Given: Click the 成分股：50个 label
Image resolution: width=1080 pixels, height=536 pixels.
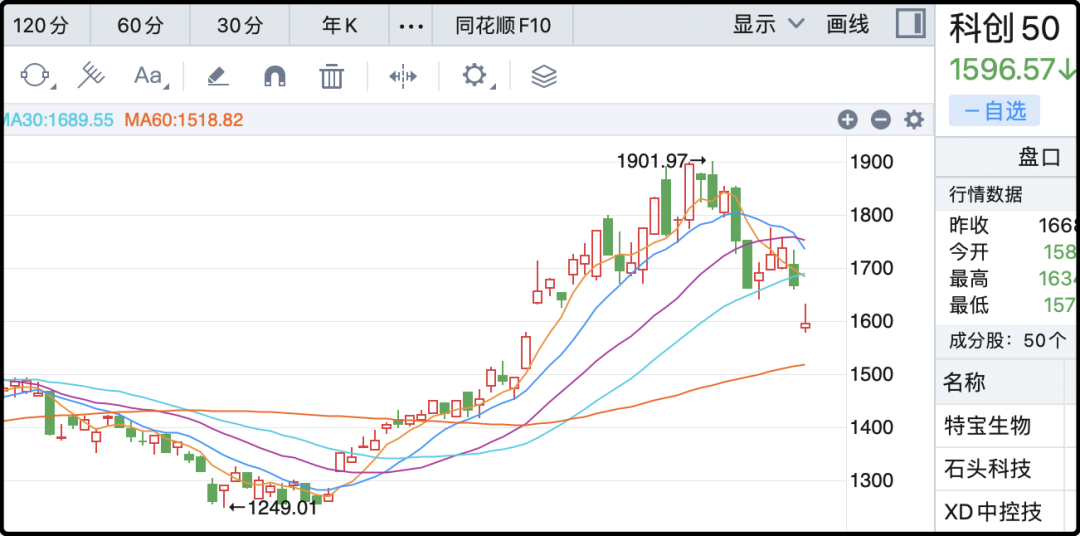Looking at the screenshot, I should point(1007,340).
